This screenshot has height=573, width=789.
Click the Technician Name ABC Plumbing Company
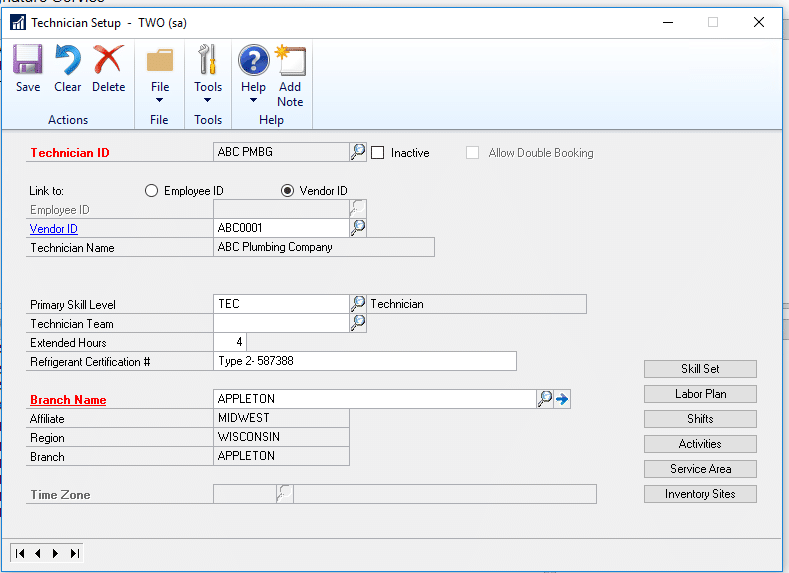(x=324, y=247)
